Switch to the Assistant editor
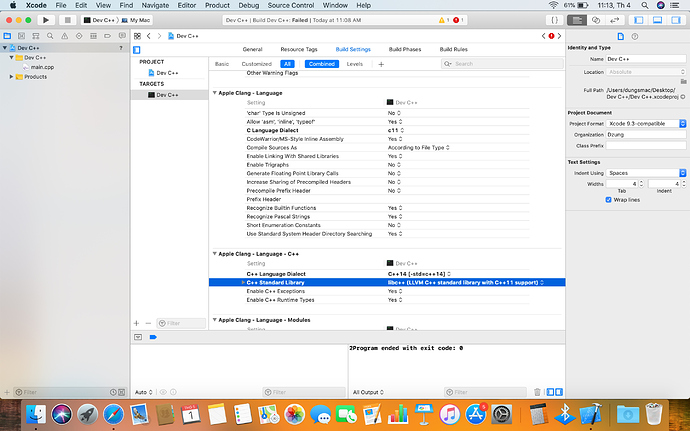This screenshot has width=690, height=431. click(x=596, y=20)
